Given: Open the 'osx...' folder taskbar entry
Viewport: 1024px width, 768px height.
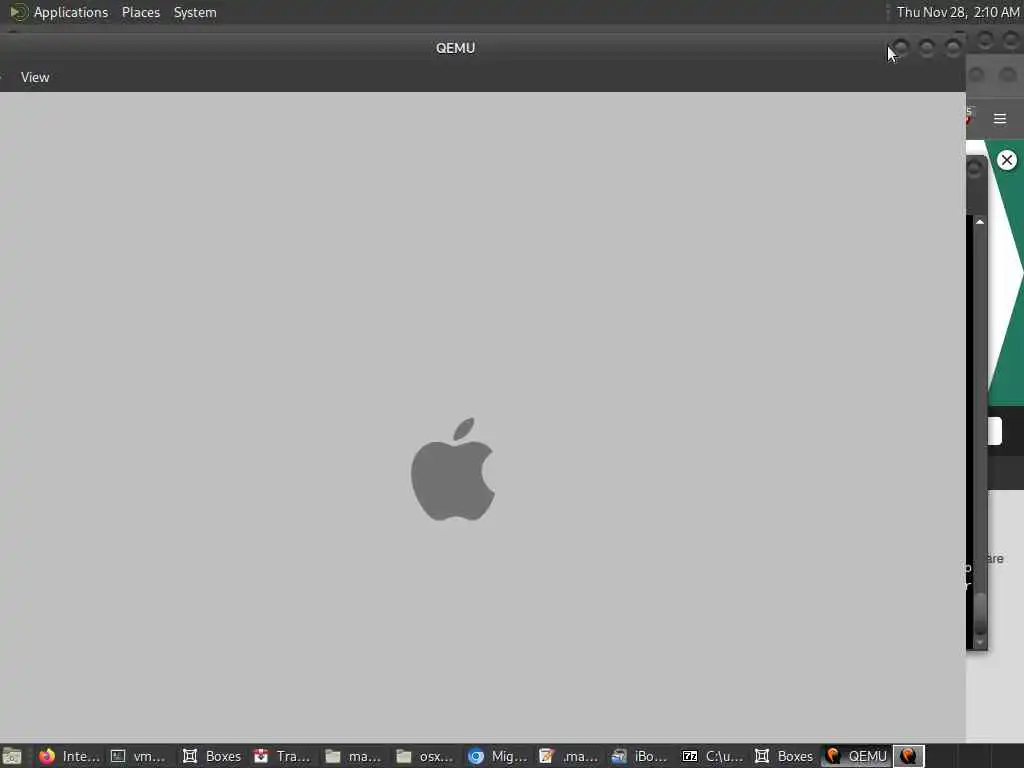Looking at the screenshot, I should [425, 756].
